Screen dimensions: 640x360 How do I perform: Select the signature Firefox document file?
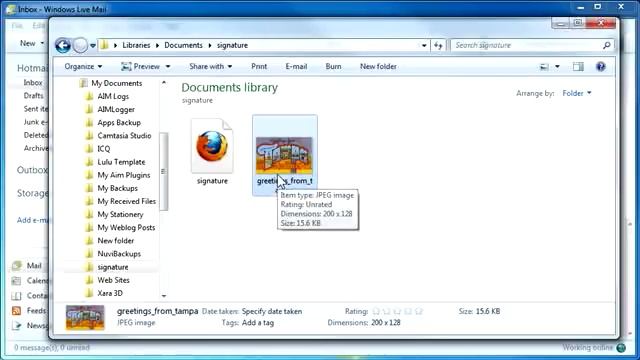pyautogui.click(x=212, y=152)
